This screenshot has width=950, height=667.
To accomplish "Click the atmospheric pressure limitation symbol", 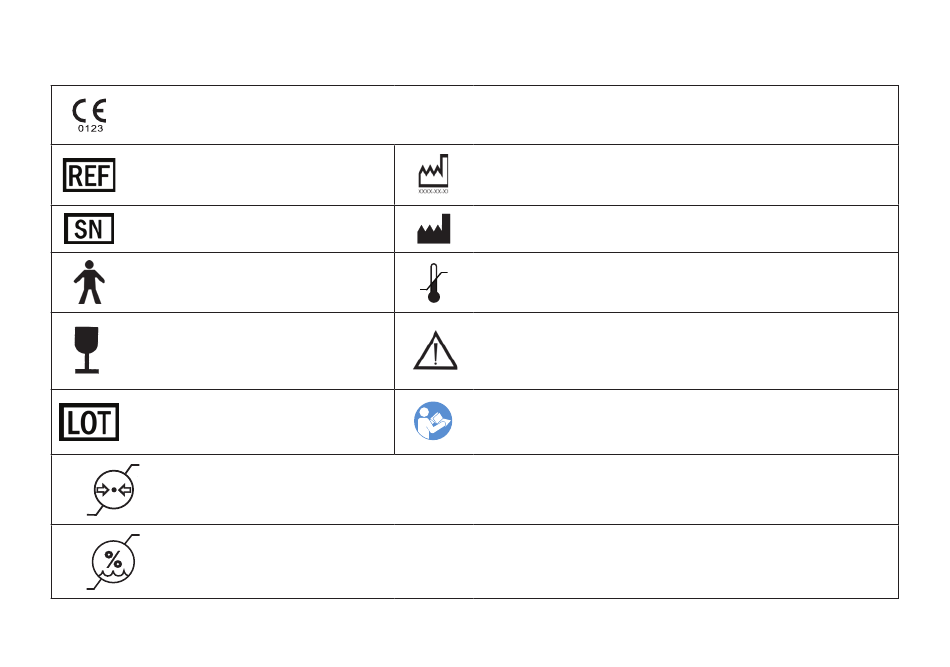I will point(113,490).
